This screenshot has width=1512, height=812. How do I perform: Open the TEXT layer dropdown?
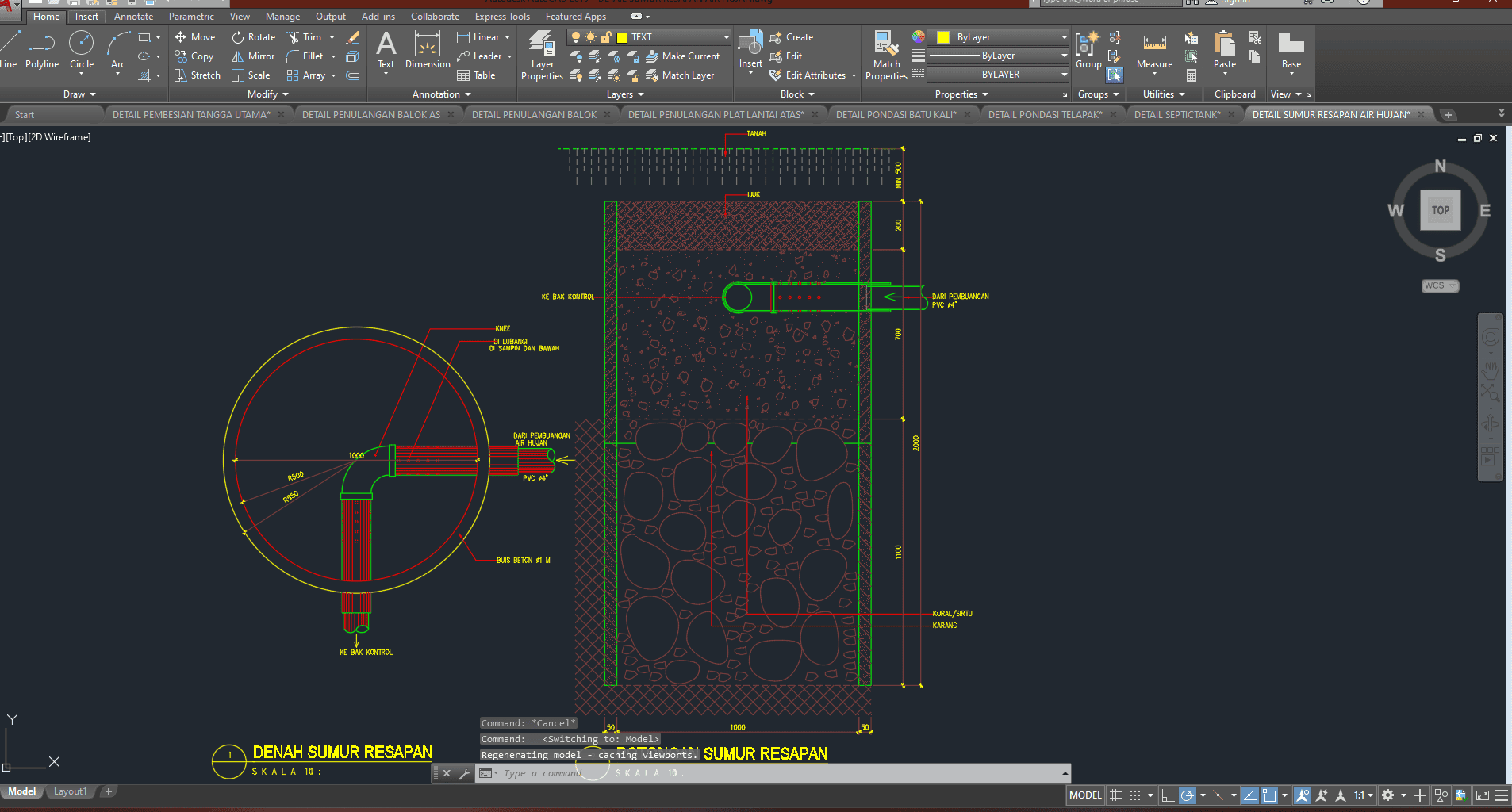point(725,37)
